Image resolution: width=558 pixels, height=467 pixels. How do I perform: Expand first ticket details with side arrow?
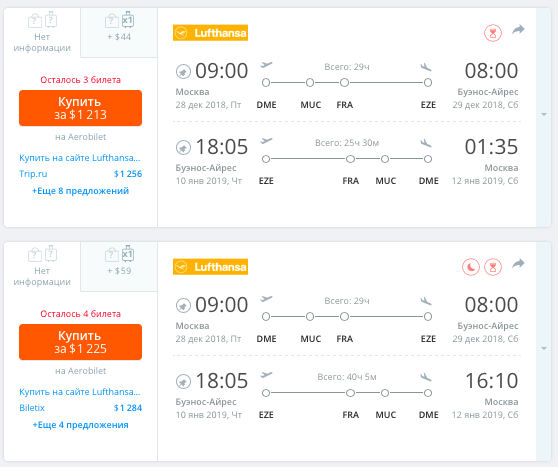(544, 114)
